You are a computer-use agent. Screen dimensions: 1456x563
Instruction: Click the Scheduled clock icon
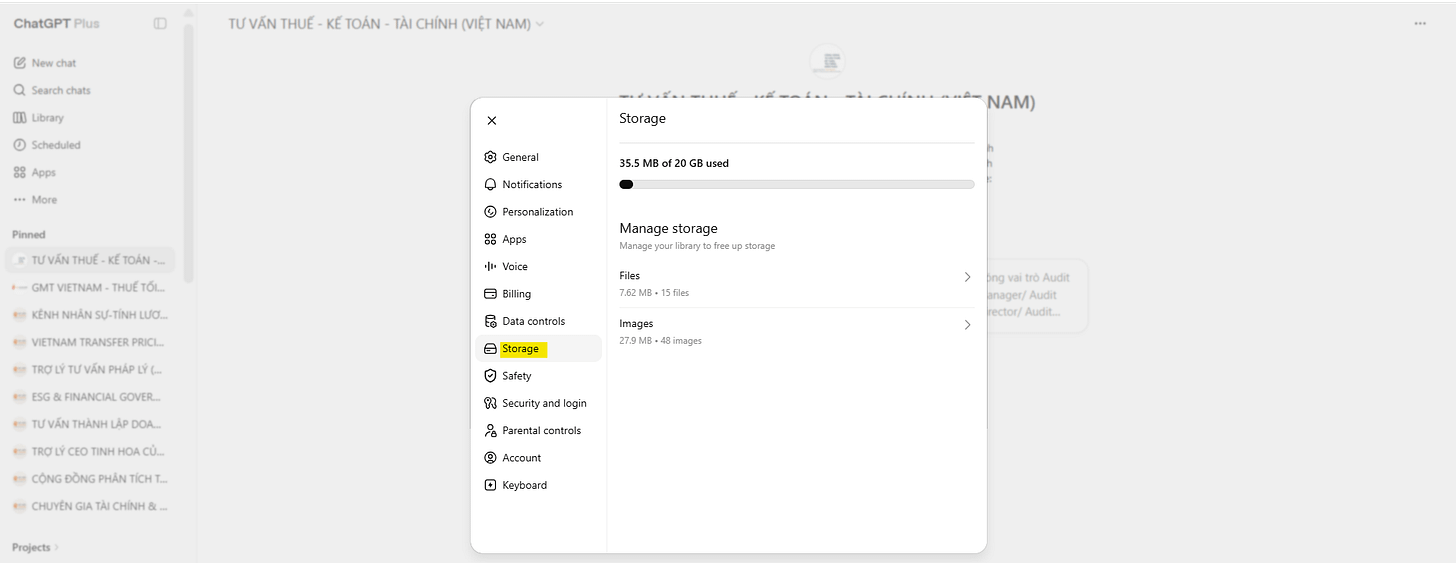pos(19,145)
